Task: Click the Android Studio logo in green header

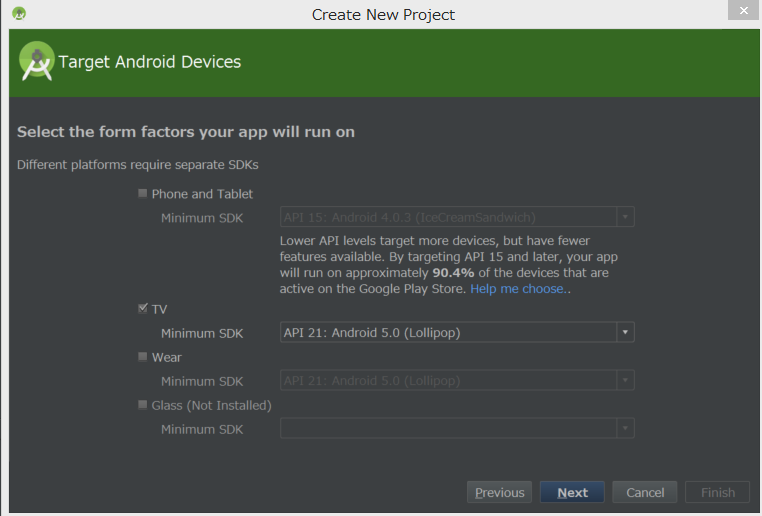Action: tap(36, 61)
